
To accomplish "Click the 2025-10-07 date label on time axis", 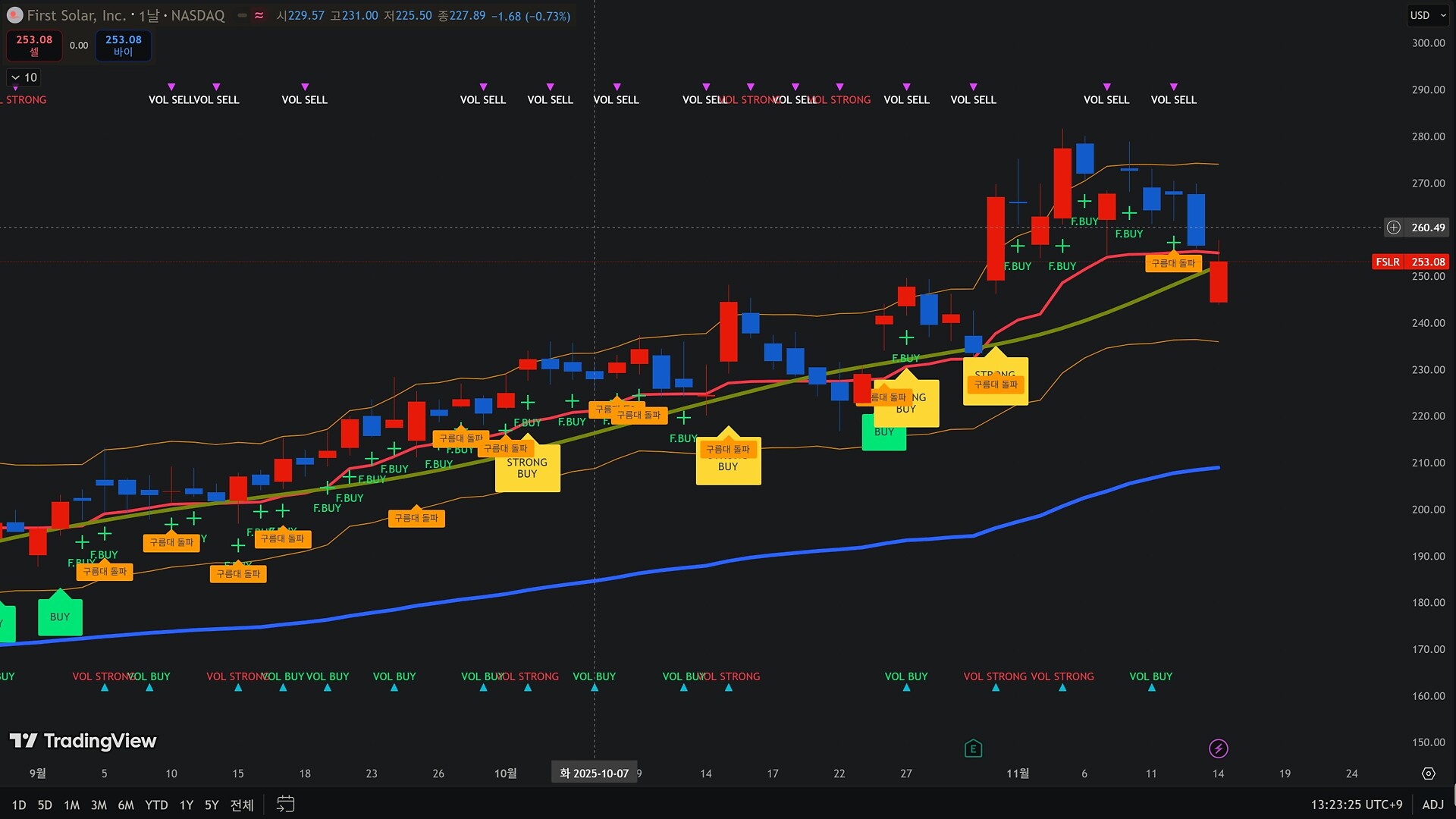I will tap(594, 773).
